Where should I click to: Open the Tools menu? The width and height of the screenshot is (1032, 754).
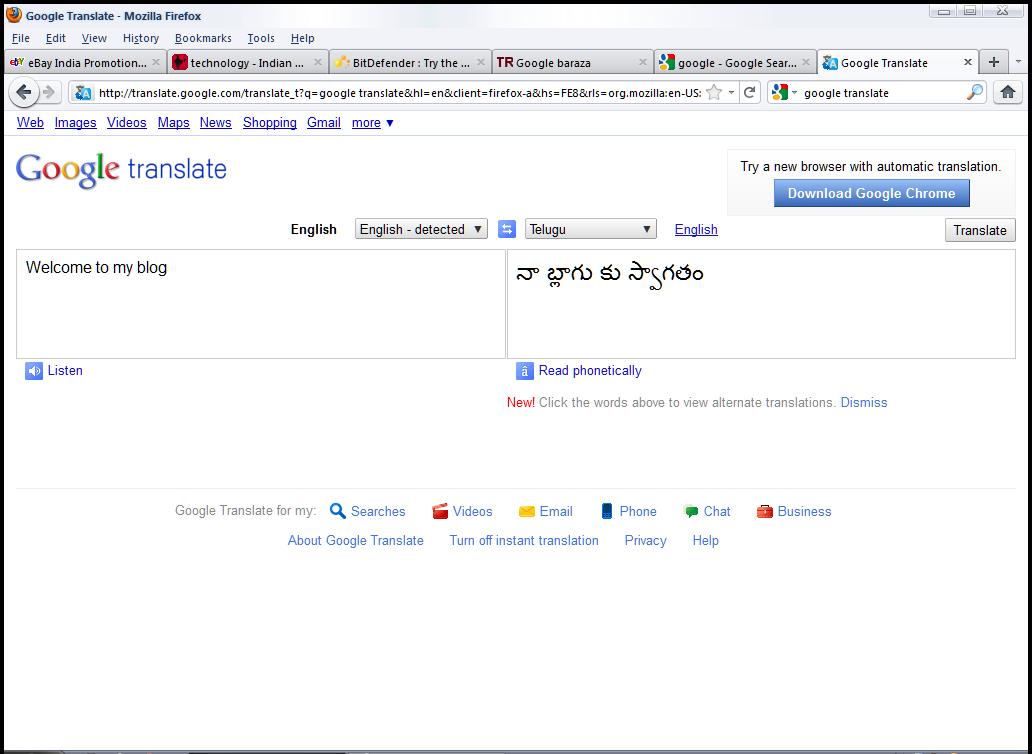261,38
